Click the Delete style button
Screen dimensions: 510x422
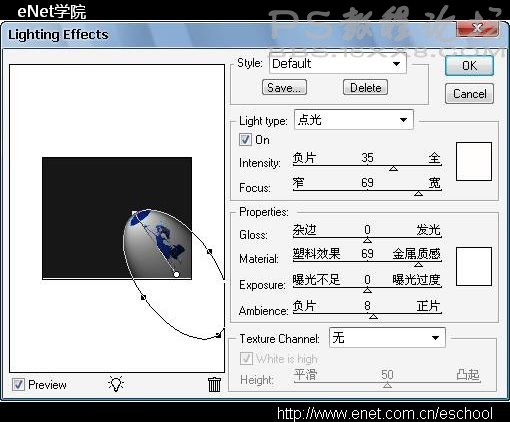365,87
